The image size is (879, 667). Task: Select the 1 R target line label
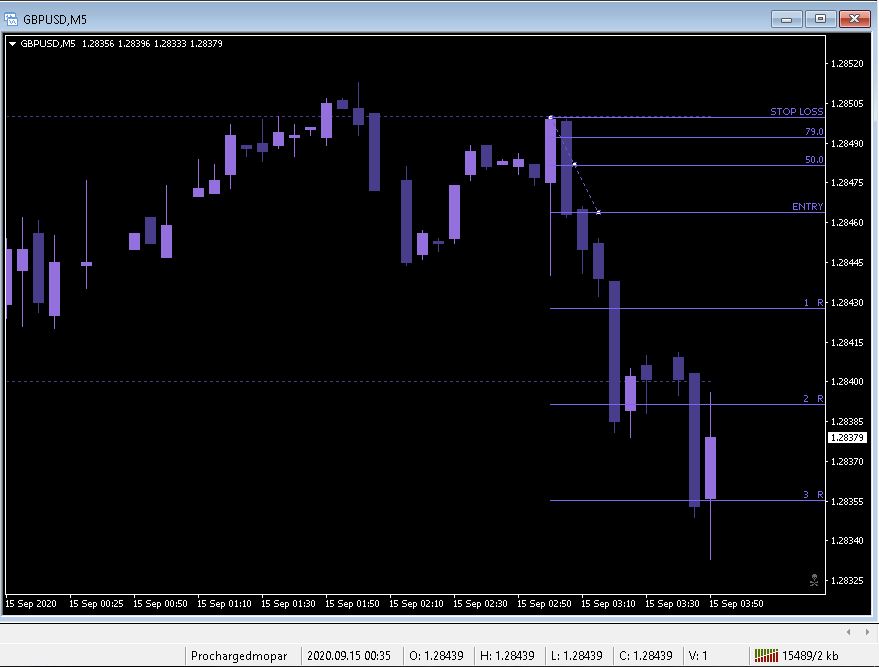click(813, 303)
